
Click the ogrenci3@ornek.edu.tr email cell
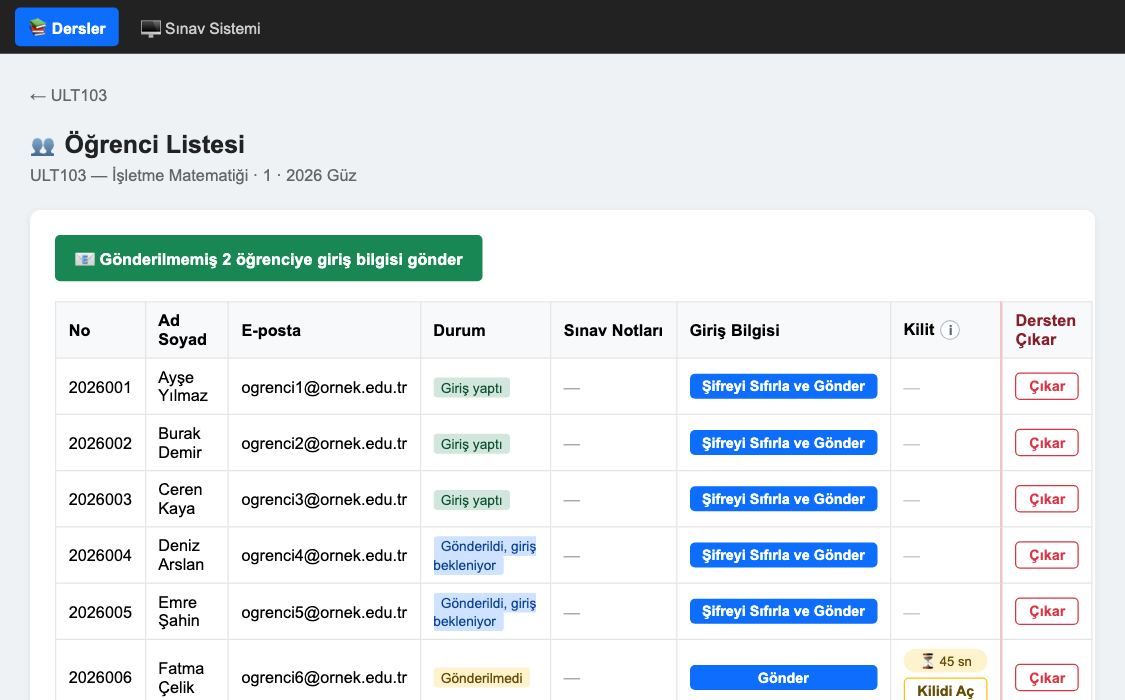pyautogui.click(x=324, y=499)
